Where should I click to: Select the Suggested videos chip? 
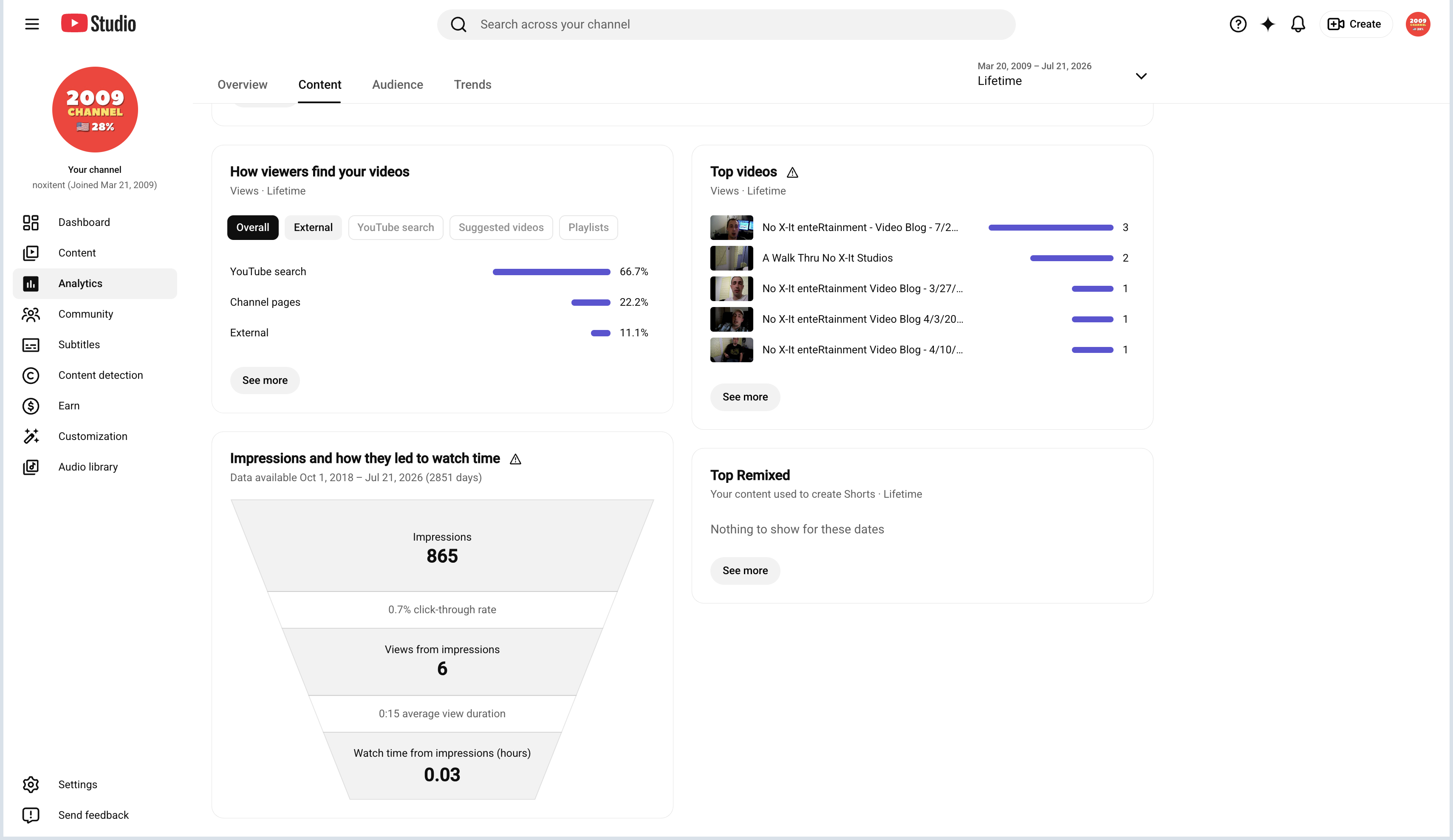click(x=501, y=228)
